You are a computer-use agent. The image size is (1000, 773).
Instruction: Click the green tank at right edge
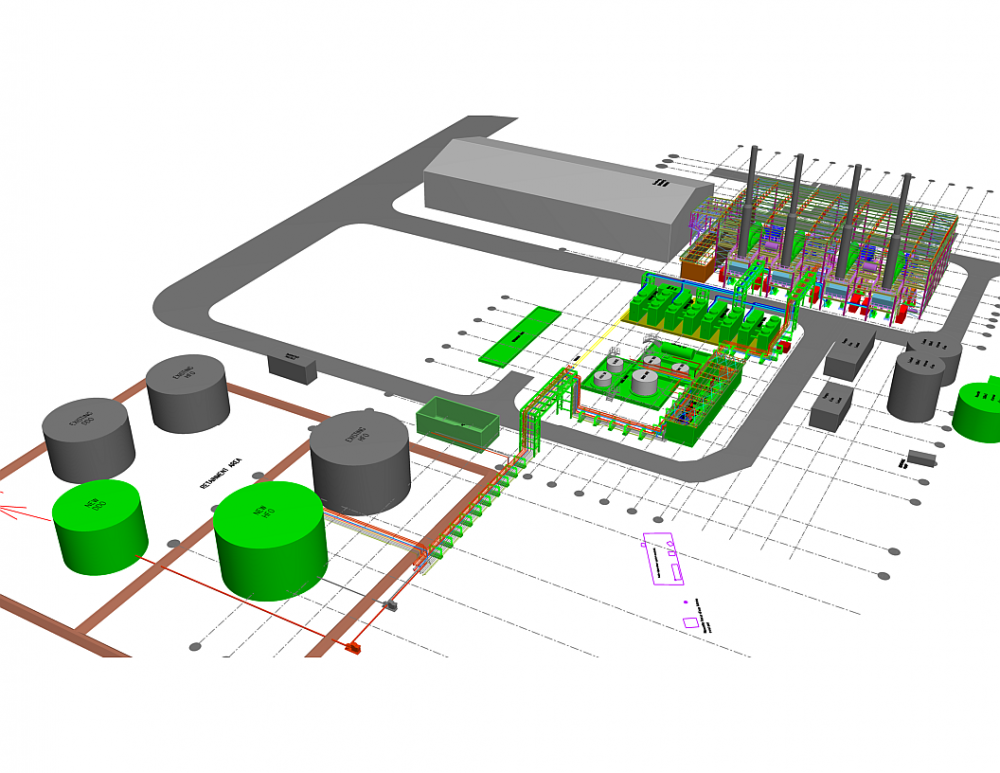pos(980,410)
